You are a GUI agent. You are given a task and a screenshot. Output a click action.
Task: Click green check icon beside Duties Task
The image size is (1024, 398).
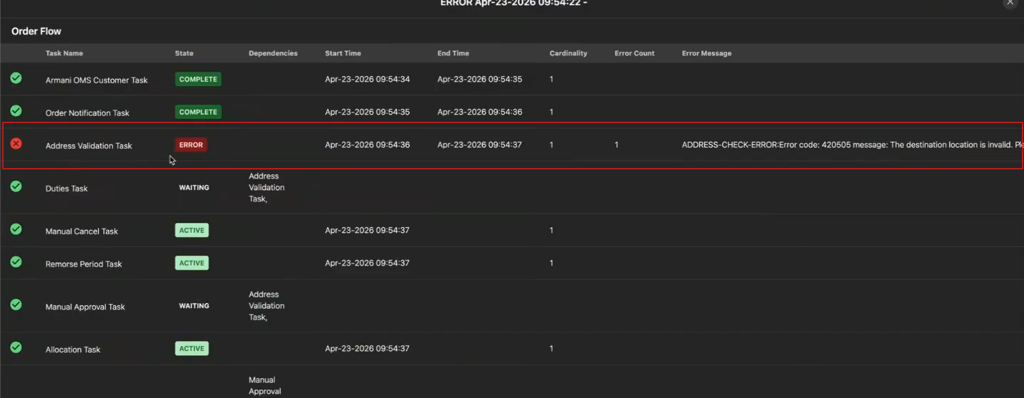(x=16, y=186)
